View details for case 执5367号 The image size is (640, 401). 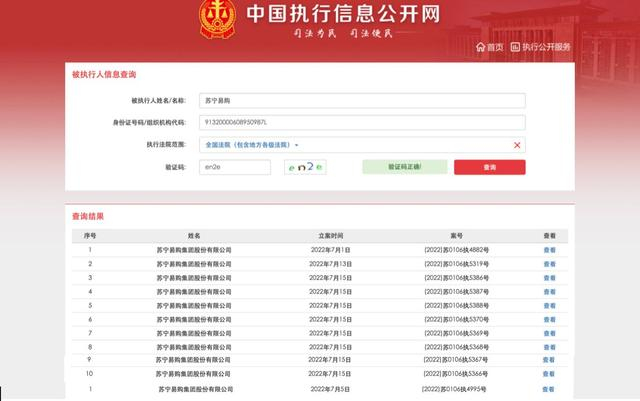[549, 360]
